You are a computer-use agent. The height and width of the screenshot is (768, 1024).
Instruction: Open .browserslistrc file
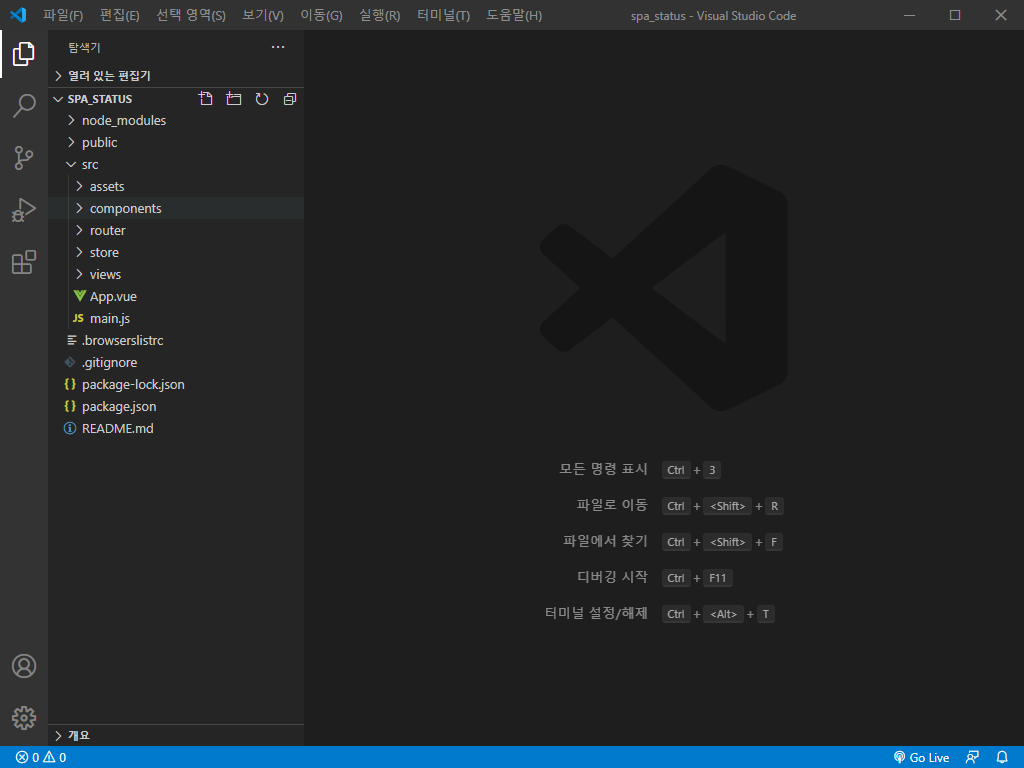176,340
